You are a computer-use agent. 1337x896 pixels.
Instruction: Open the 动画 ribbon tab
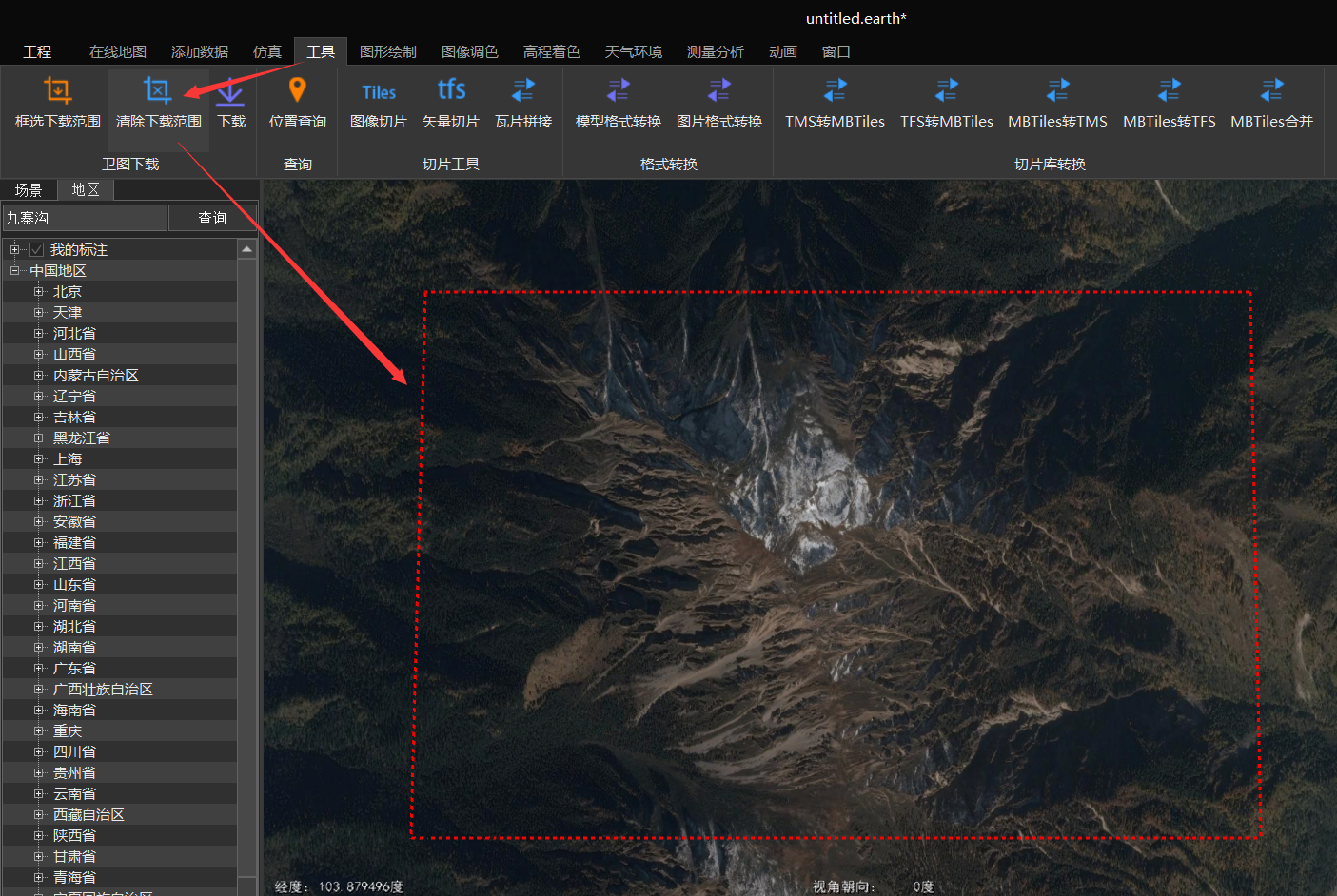pyautogui.click(x=783, y=51)
